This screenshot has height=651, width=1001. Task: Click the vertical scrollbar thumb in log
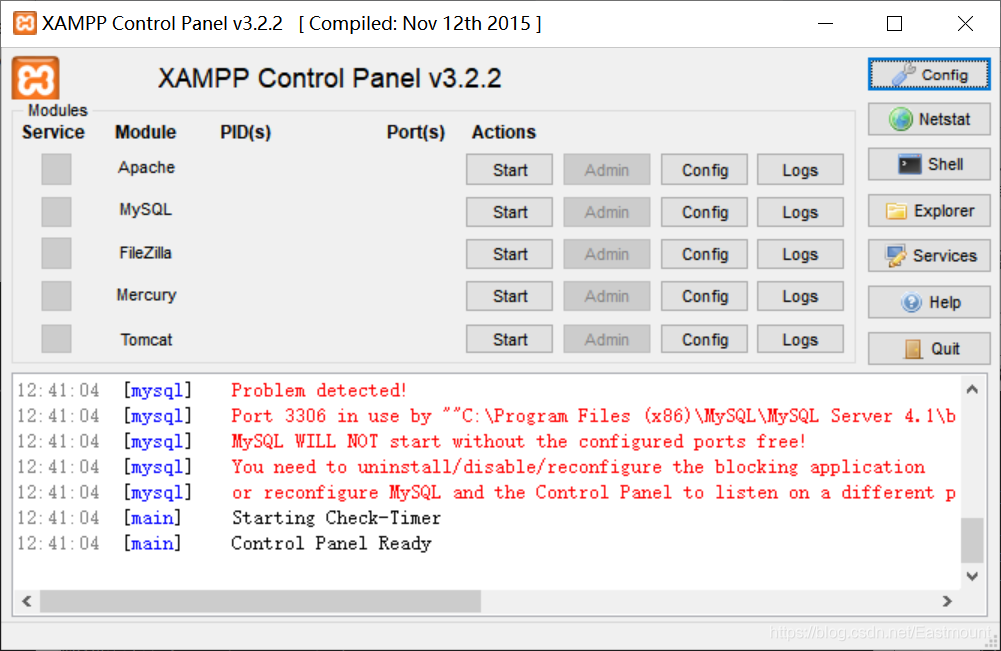(x=972, y=541)
